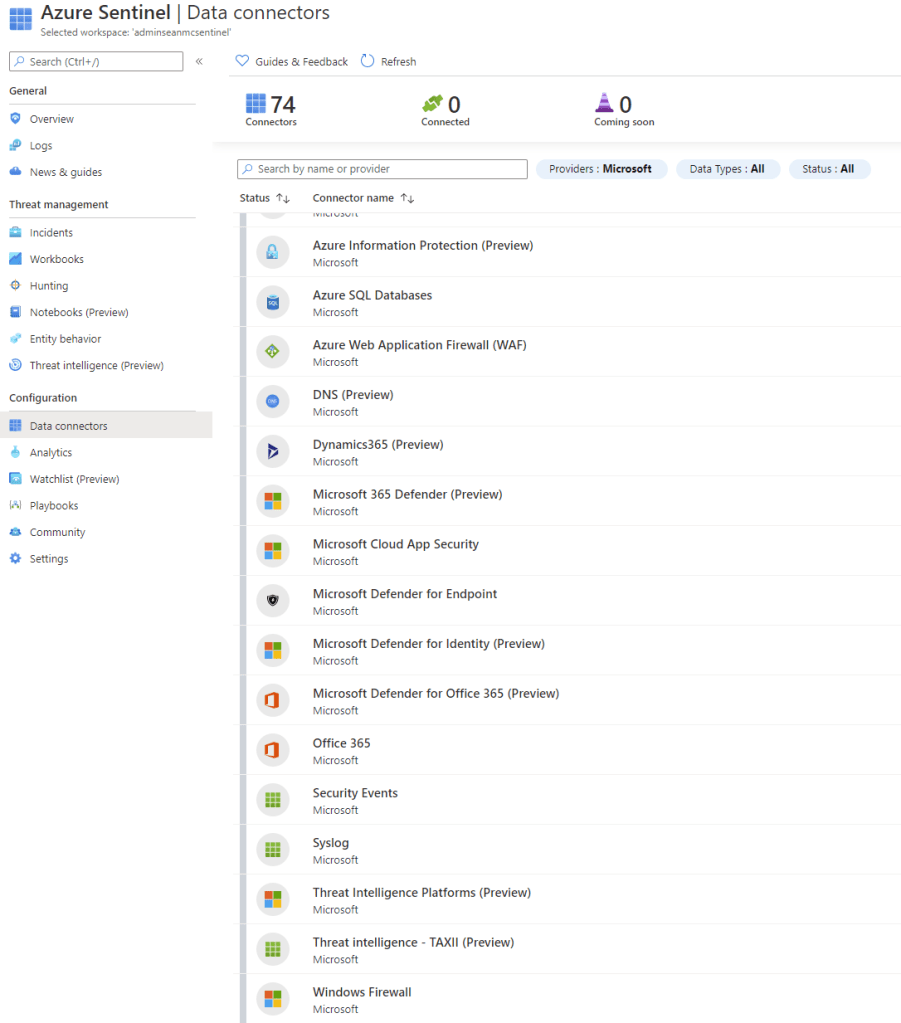Select the Microsoft Cloud App Security connector
The height and width of the screenshot is (1023, 901).
395,544
